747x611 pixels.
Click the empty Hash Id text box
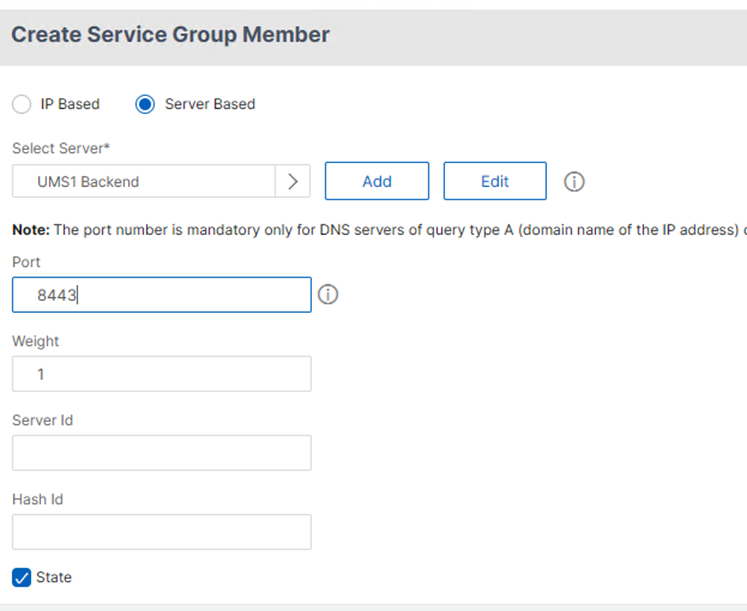161,532
